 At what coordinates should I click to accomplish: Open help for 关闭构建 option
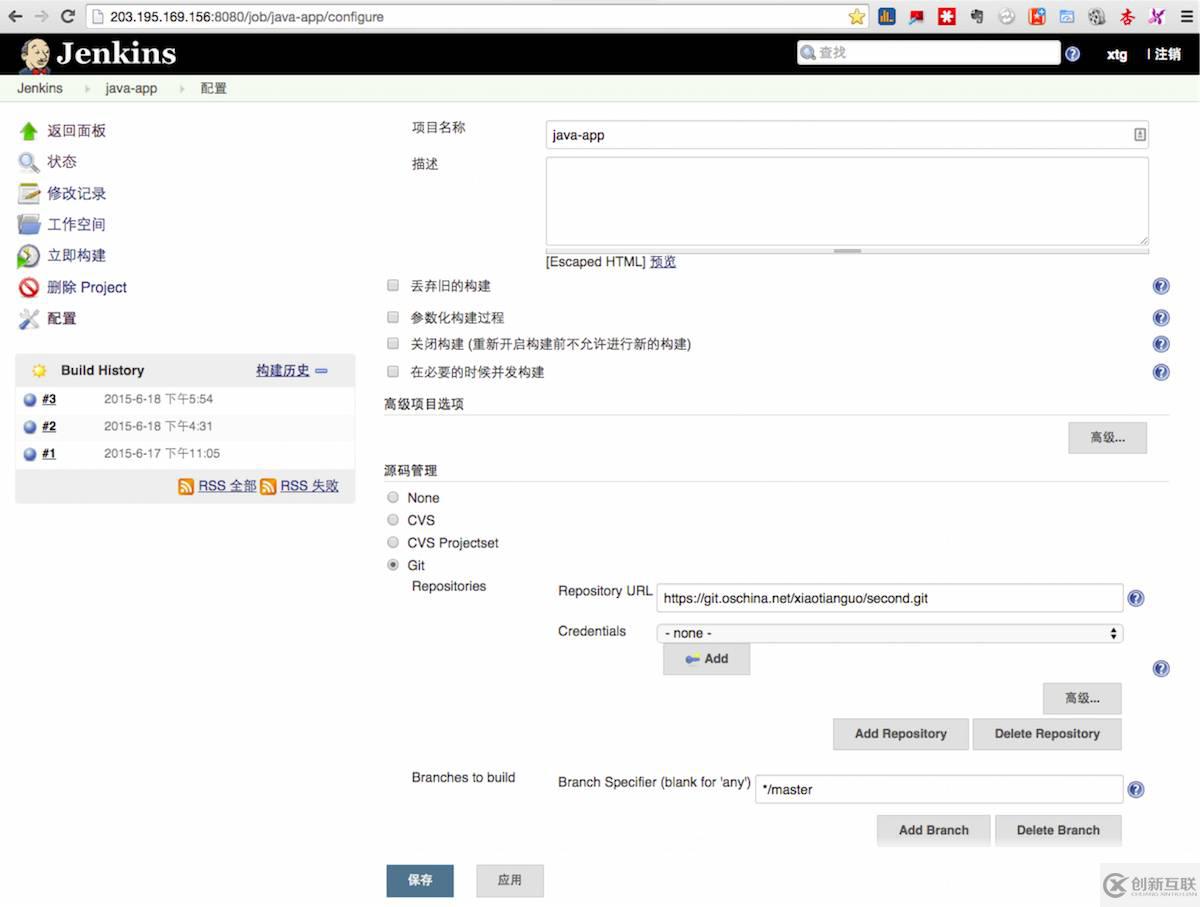pos(1161,344)
